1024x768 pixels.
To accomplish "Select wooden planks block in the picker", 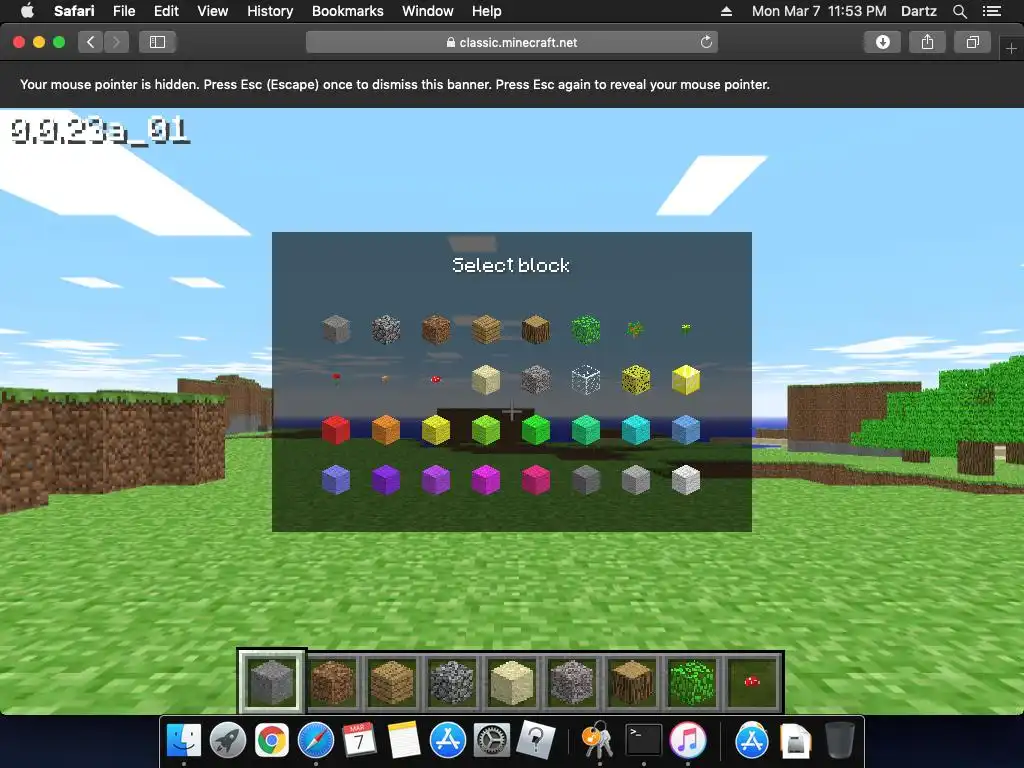I will coord(486,329).
